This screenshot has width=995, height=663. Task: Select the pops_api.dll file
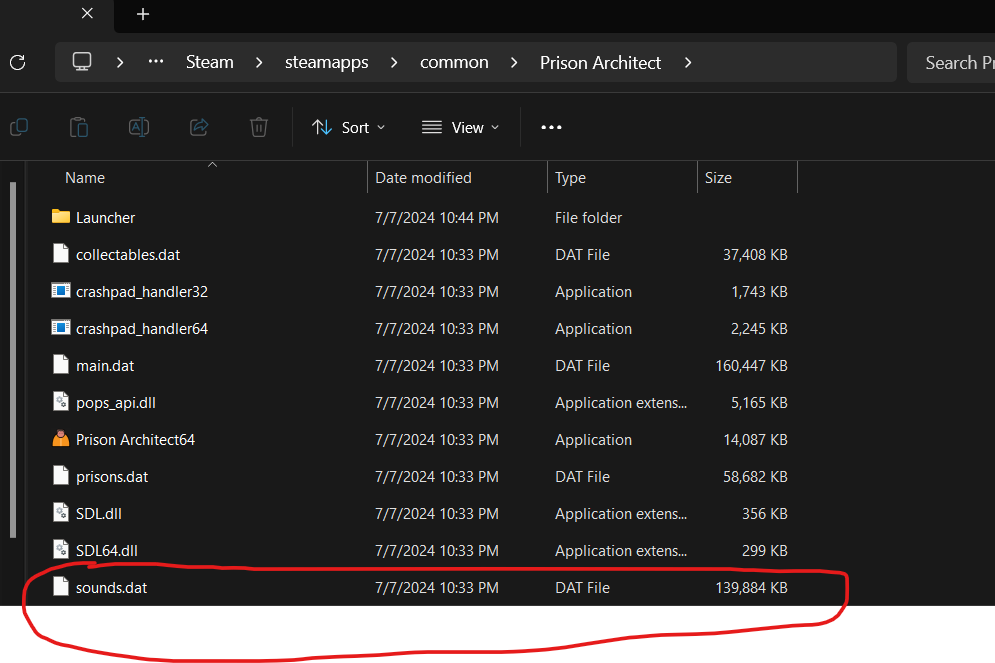coord(115,402)
